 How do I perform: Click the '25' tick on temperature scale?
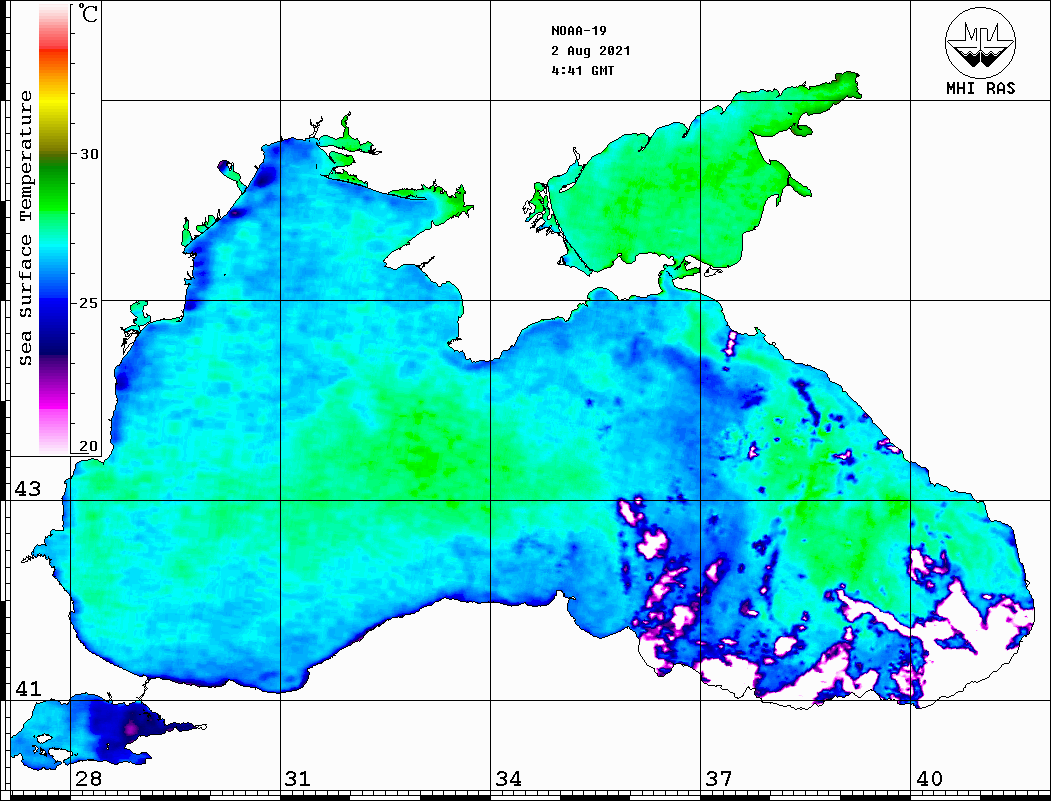[x=88, y=303]
